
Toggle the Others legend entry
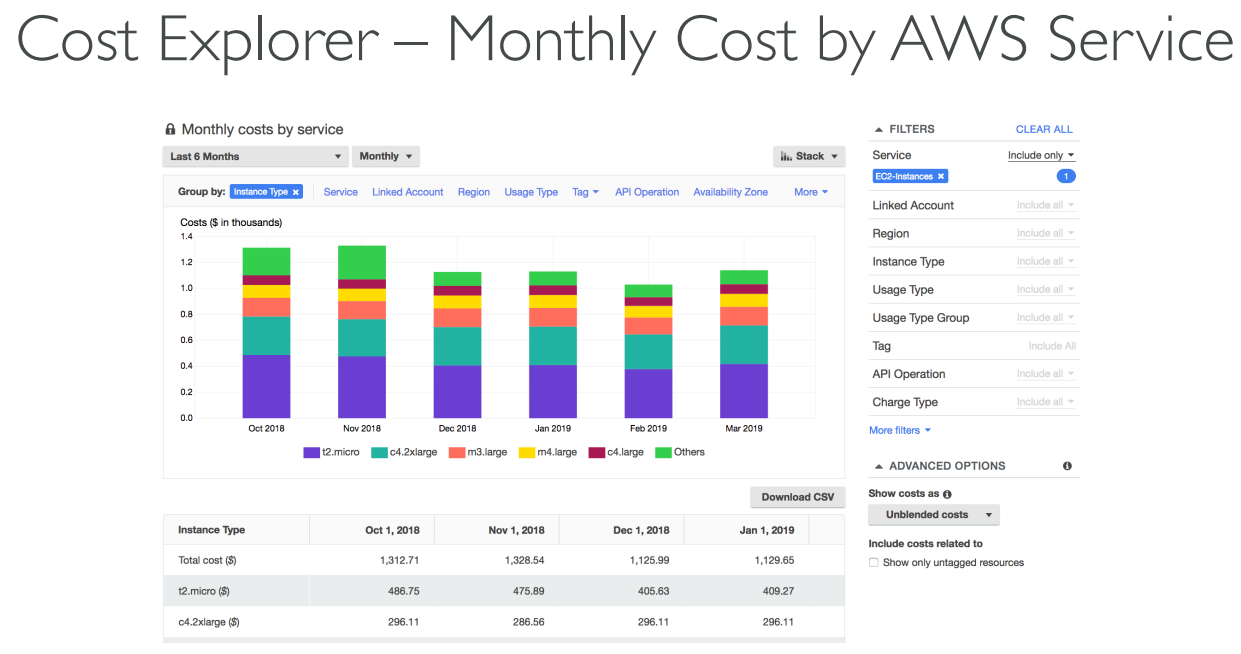coord(680,452)
